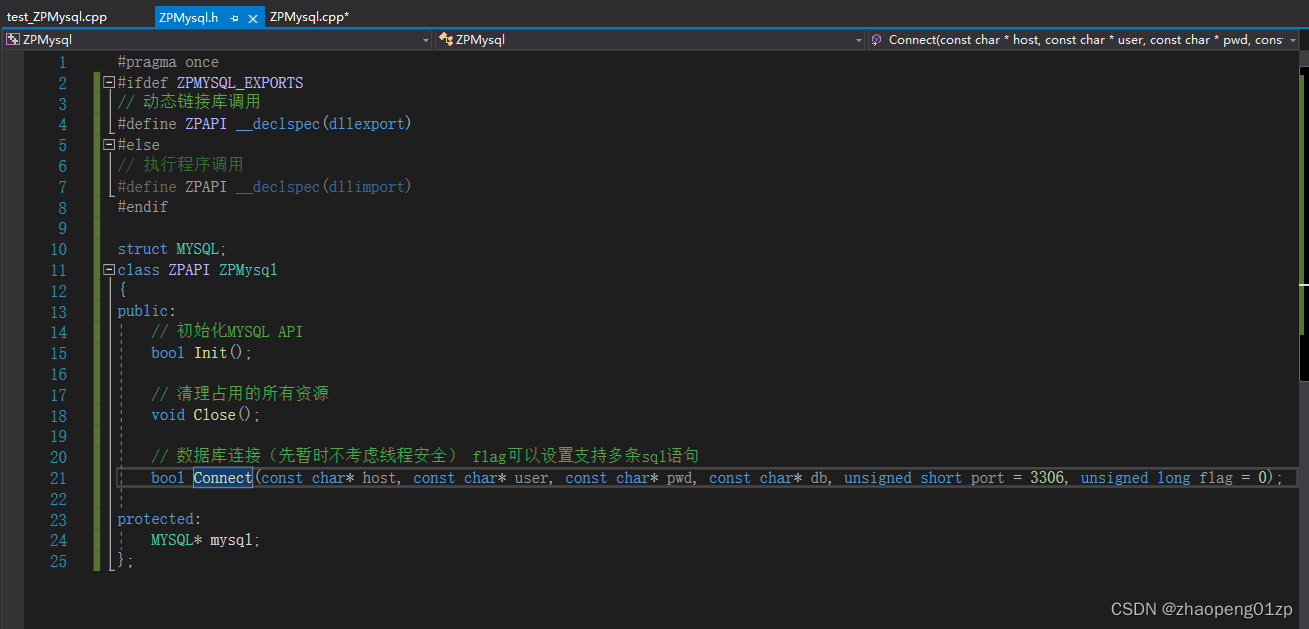
Task: Click flag = 0 parameter default
Action: point(1233,478)
